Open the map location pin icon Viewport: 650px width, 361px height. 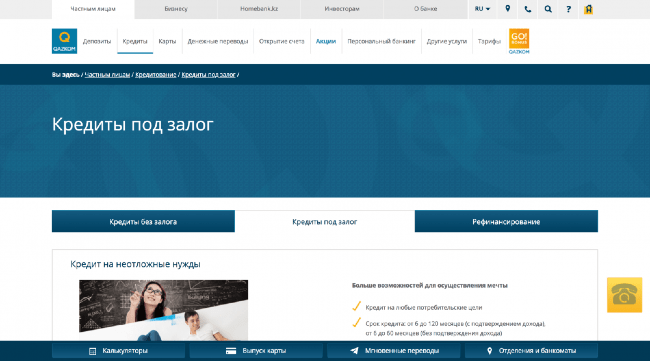coord(507,9)
